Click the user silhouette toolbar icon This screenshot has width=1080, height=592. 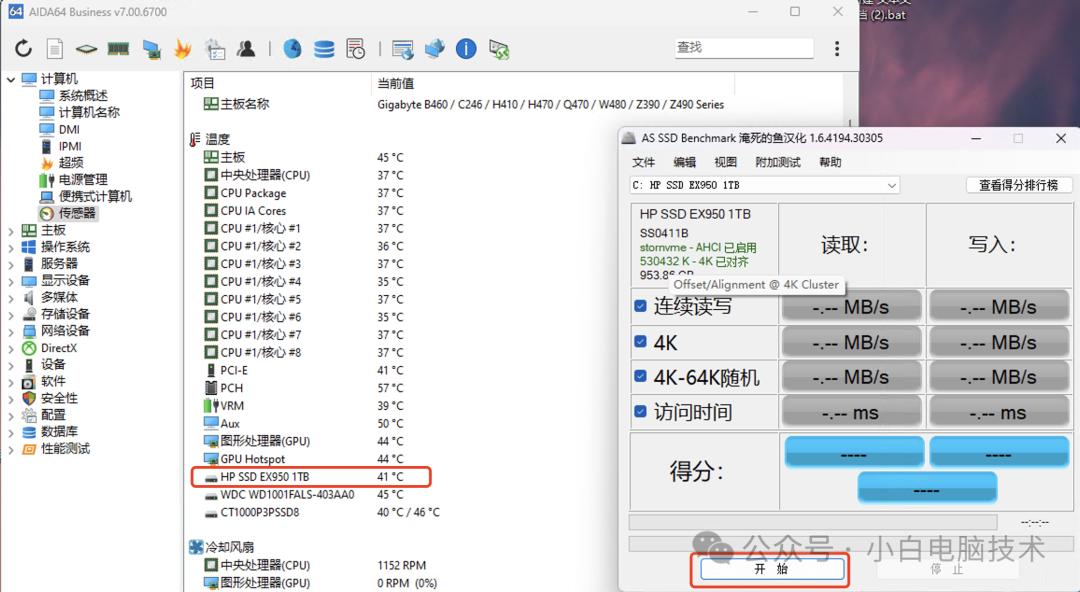point(246,48)
